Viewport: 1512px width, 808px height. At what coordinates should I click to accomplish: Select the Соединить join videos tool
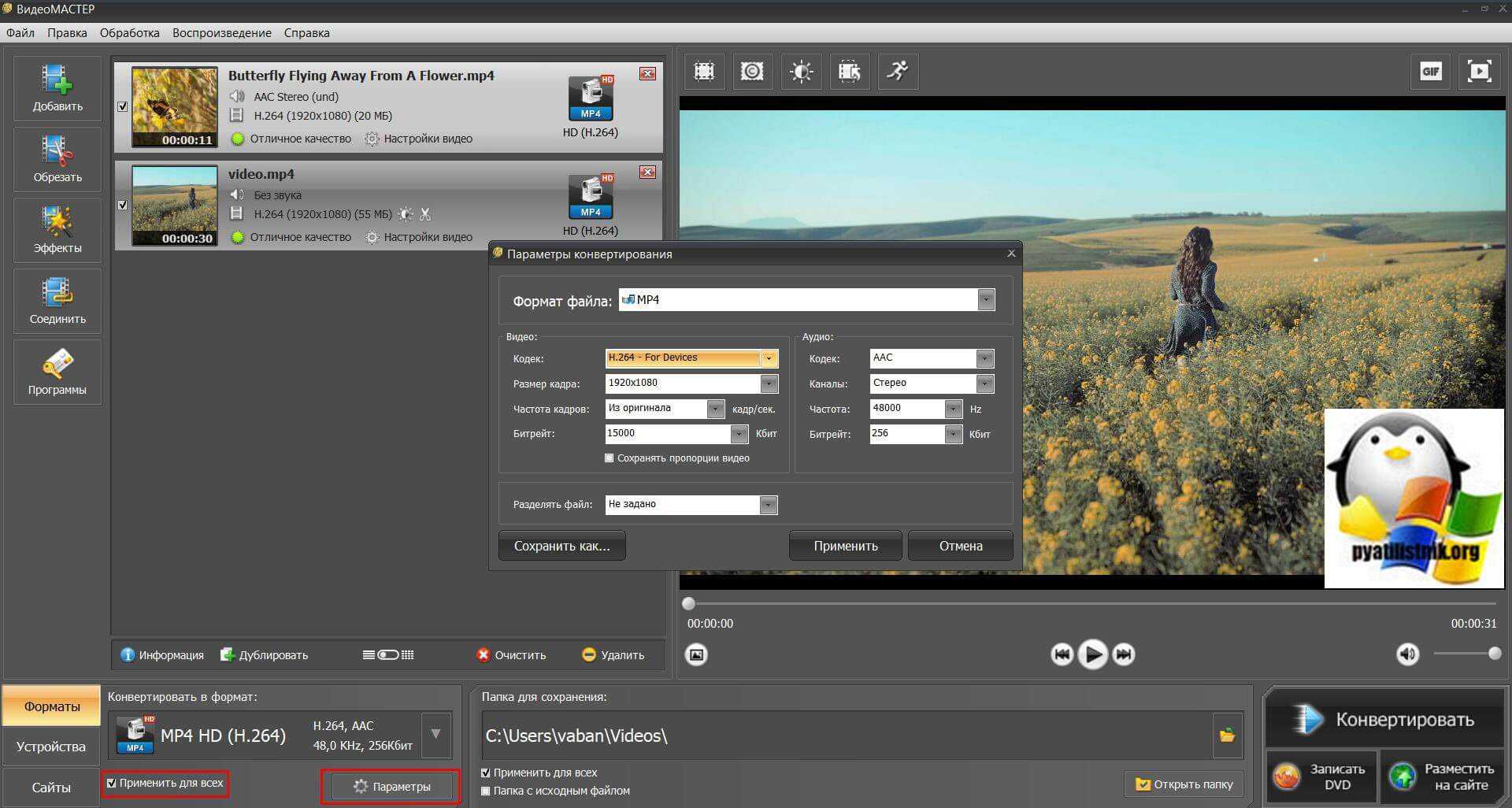point(57,300)
